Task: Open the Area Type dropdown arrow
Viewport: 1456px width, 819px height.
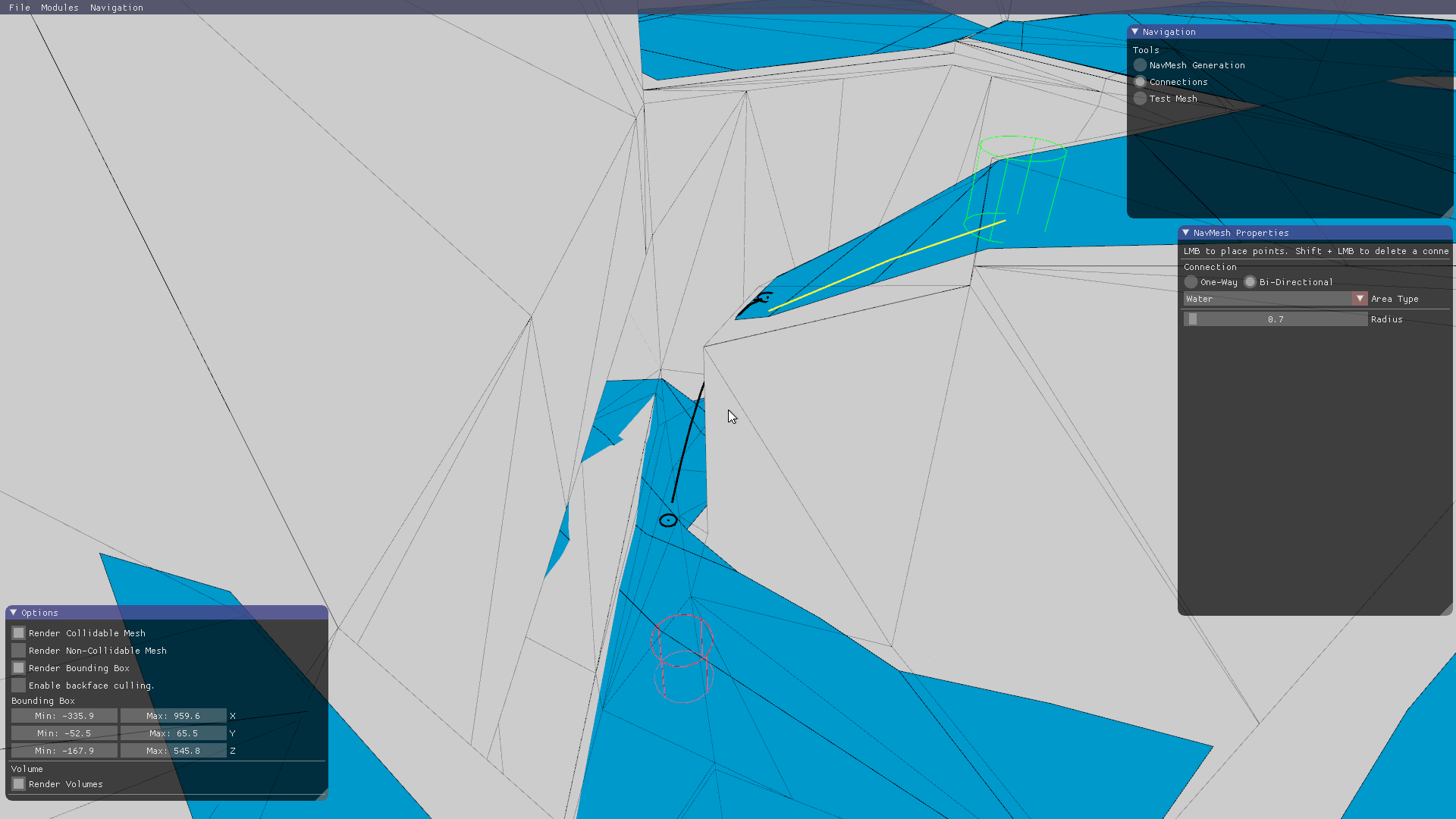Action: tap(1360, 299)
